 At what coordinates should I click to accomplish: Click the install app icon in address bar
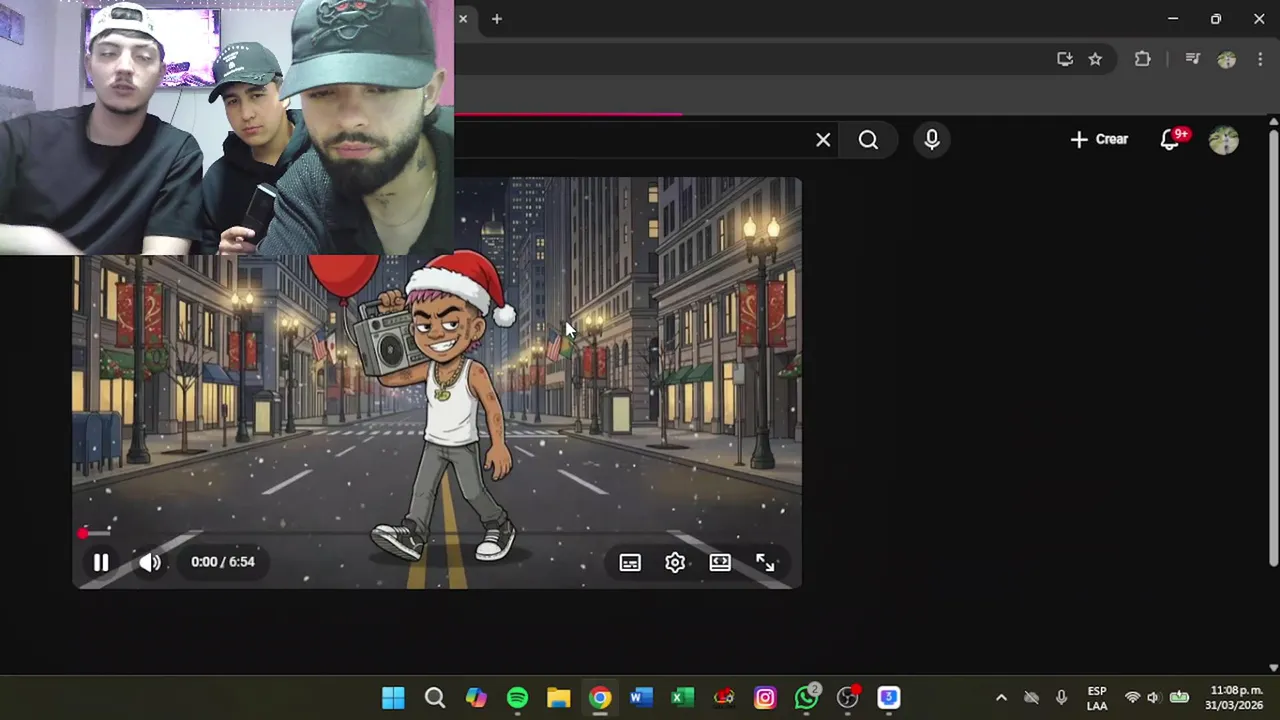pyautogui.click(x=1065, y=59)
